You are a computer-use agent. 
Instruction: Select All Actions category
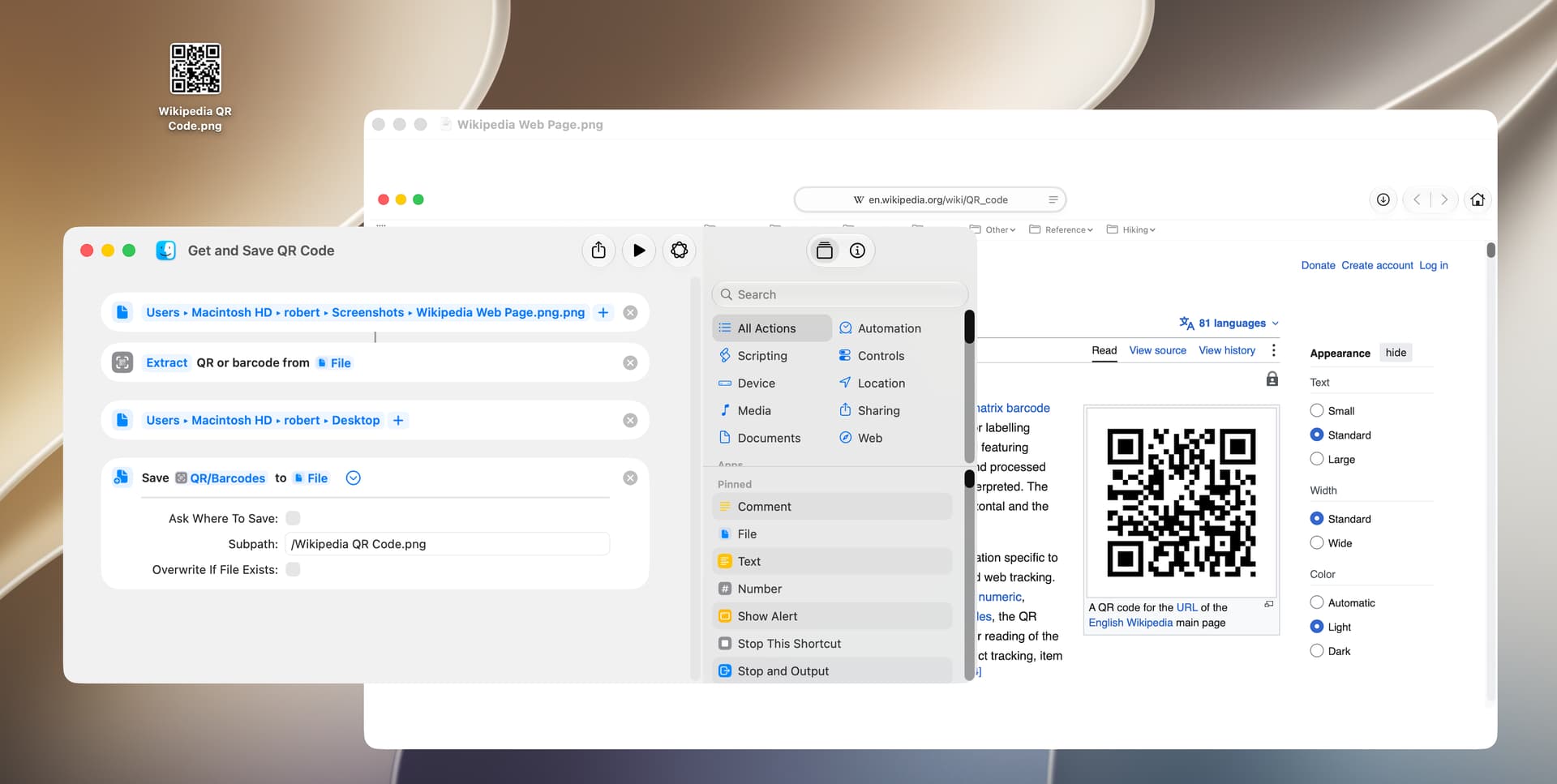tap(772, 328)
